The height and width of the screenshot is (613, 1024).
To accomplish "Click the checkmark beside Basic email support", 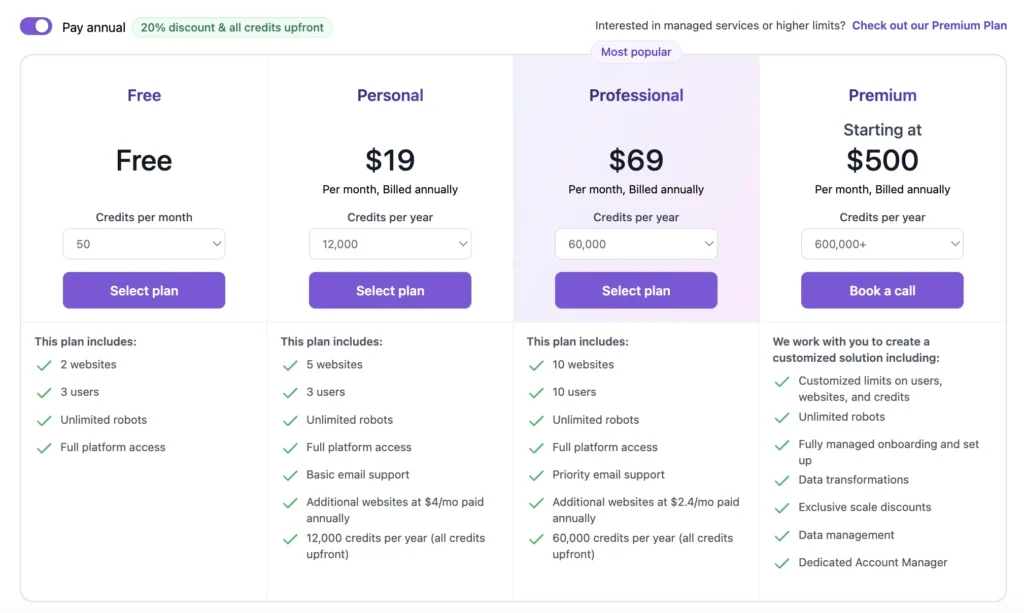I will pyautogui.click(x=290, y=476).
